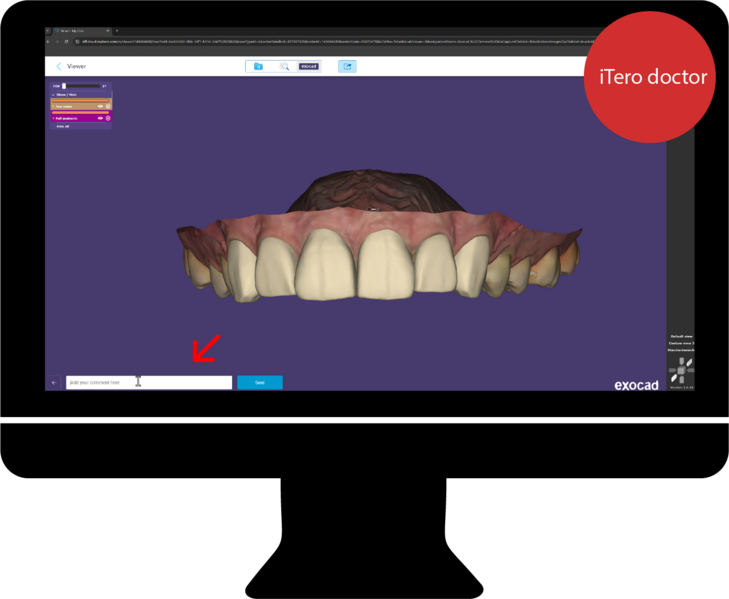Screen dimensions: 729x599
Task: Click the browser back arrow
Action: [48, 41]
